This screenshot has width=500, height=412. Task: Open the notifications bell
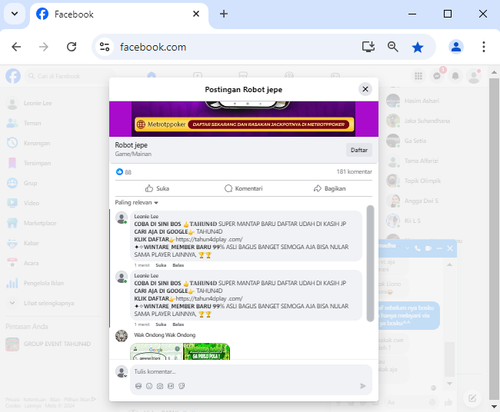click(x=455, y=76)
